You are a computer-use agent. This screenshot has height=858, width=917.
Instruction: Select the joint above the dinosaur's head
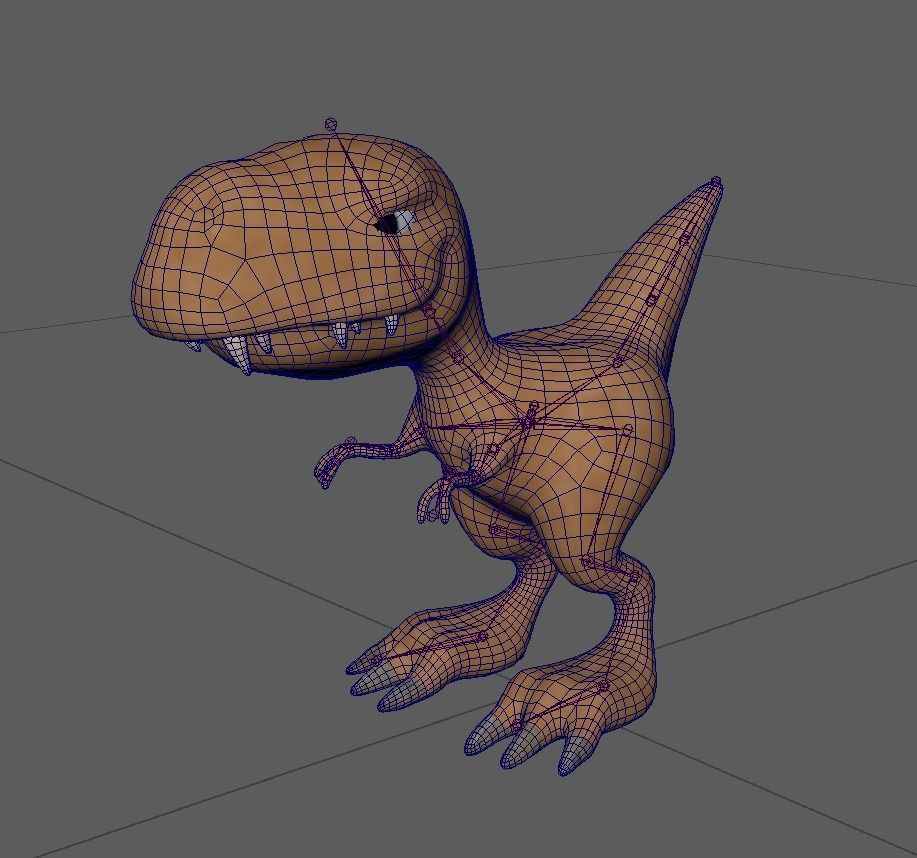coord(331,124)
